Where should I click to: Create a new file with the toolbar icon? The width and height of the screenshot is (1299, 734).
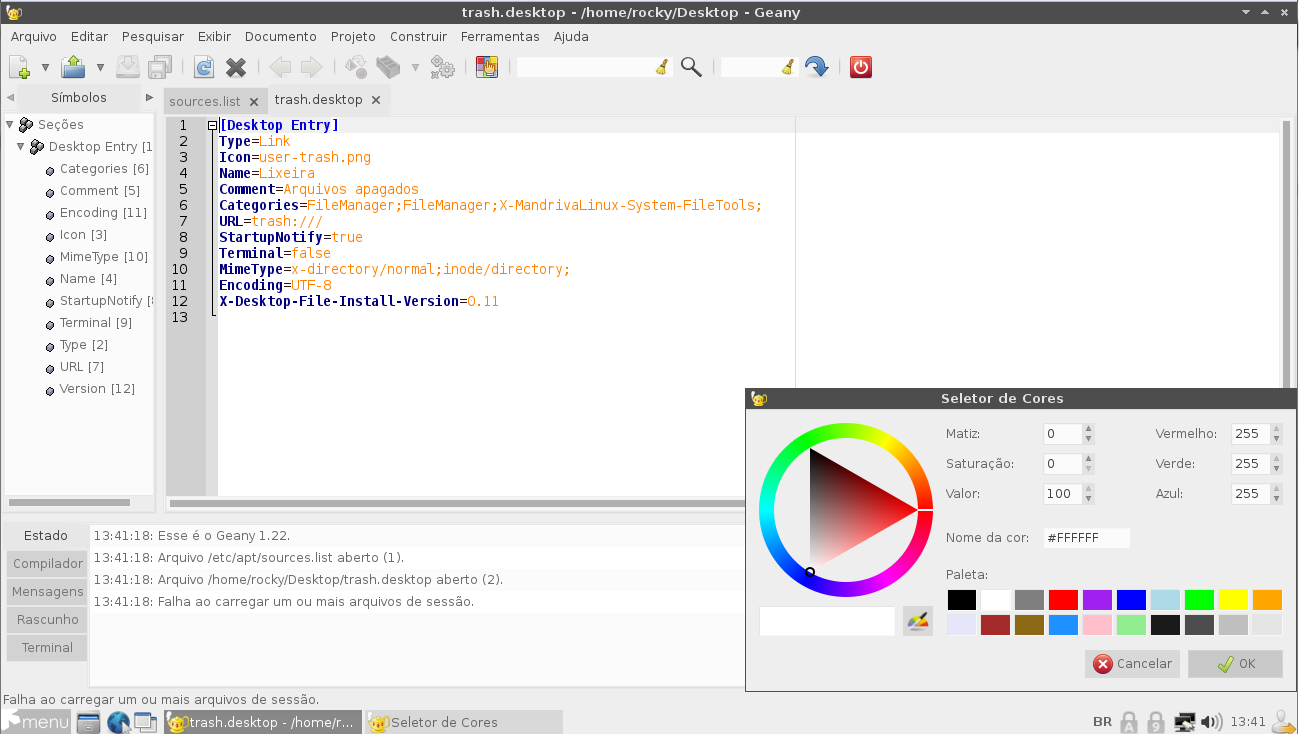pos(19,67)
